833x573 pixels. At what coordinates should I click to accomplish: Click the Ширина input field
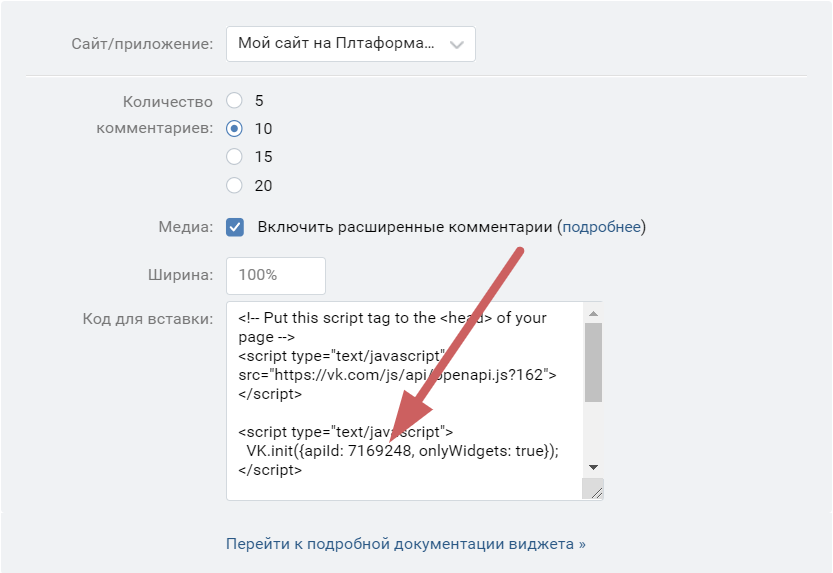pyautogui.click(x=276, y=275)
